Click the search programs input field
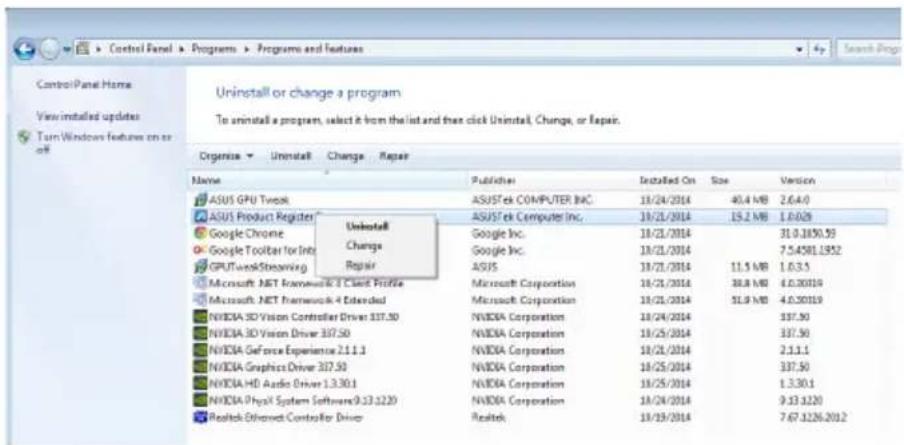The height and width of the screenshot is (445, 904). [870, 50]
